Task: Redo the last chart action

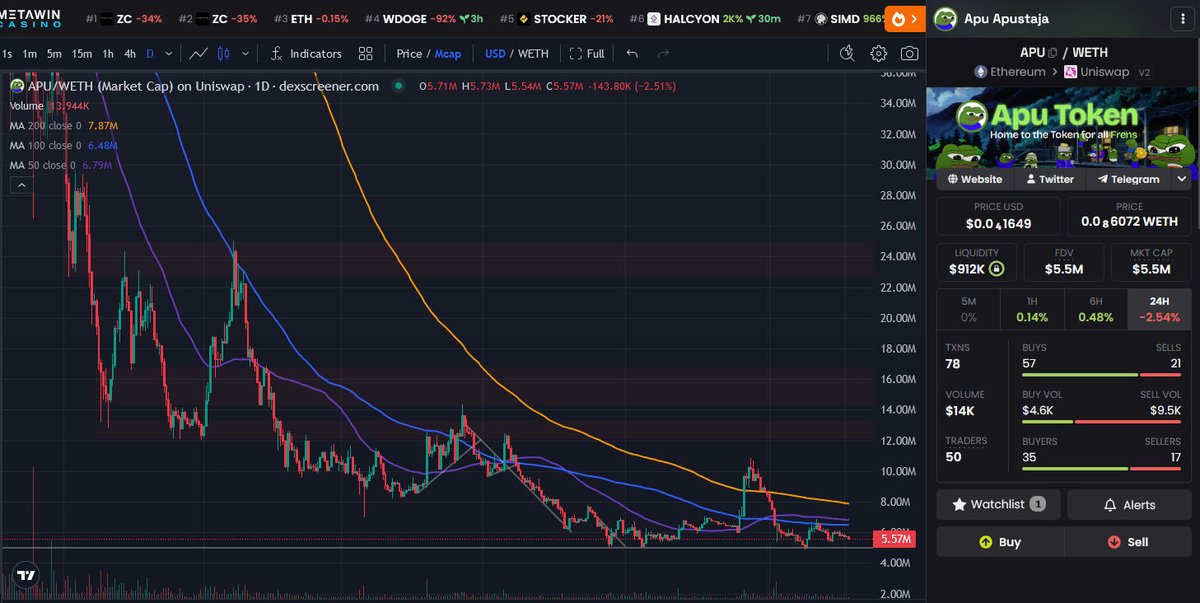Action: pos(663,53)
